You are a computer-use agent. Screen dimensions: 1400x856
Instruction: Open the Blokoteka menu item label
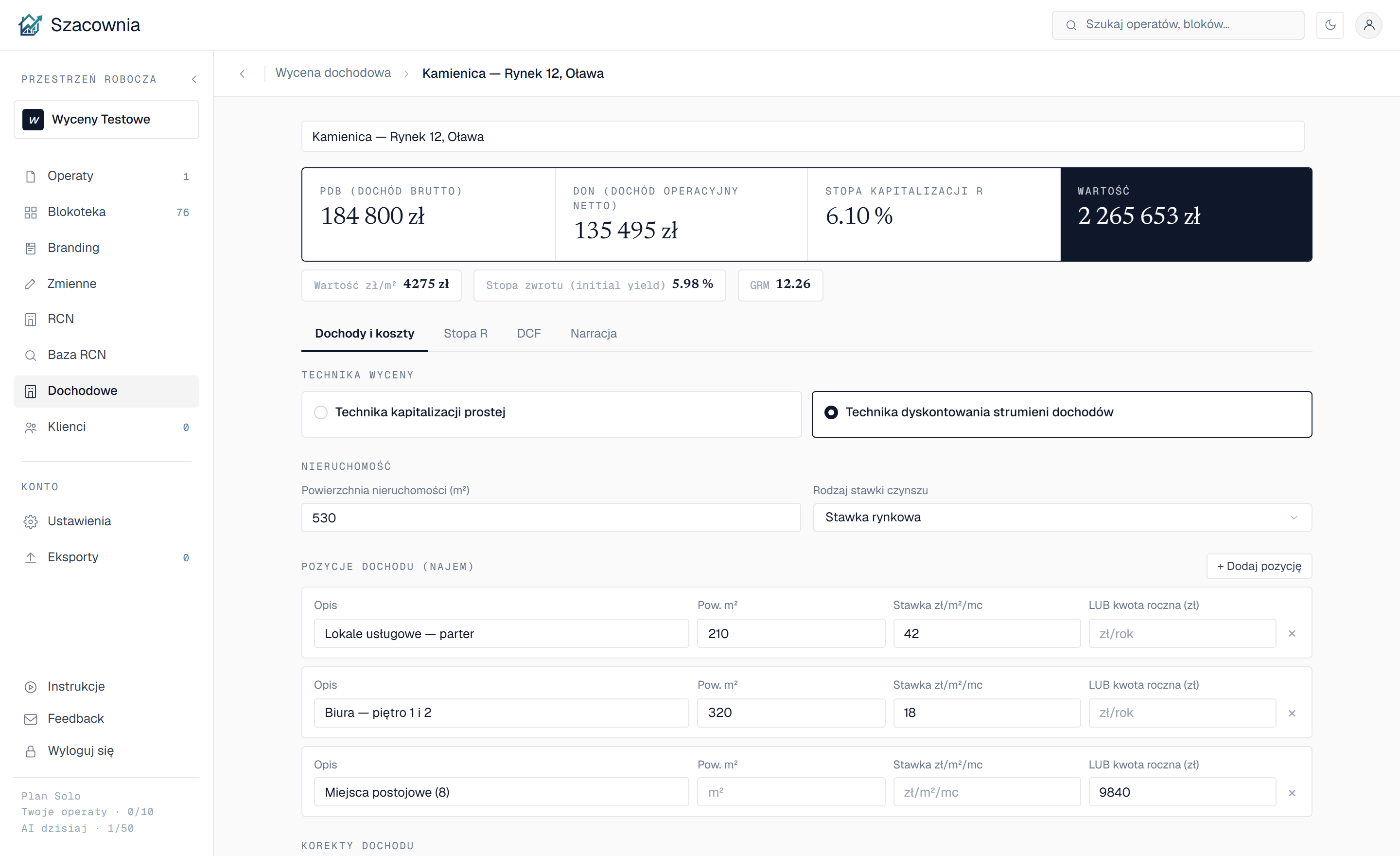[77, 212]
